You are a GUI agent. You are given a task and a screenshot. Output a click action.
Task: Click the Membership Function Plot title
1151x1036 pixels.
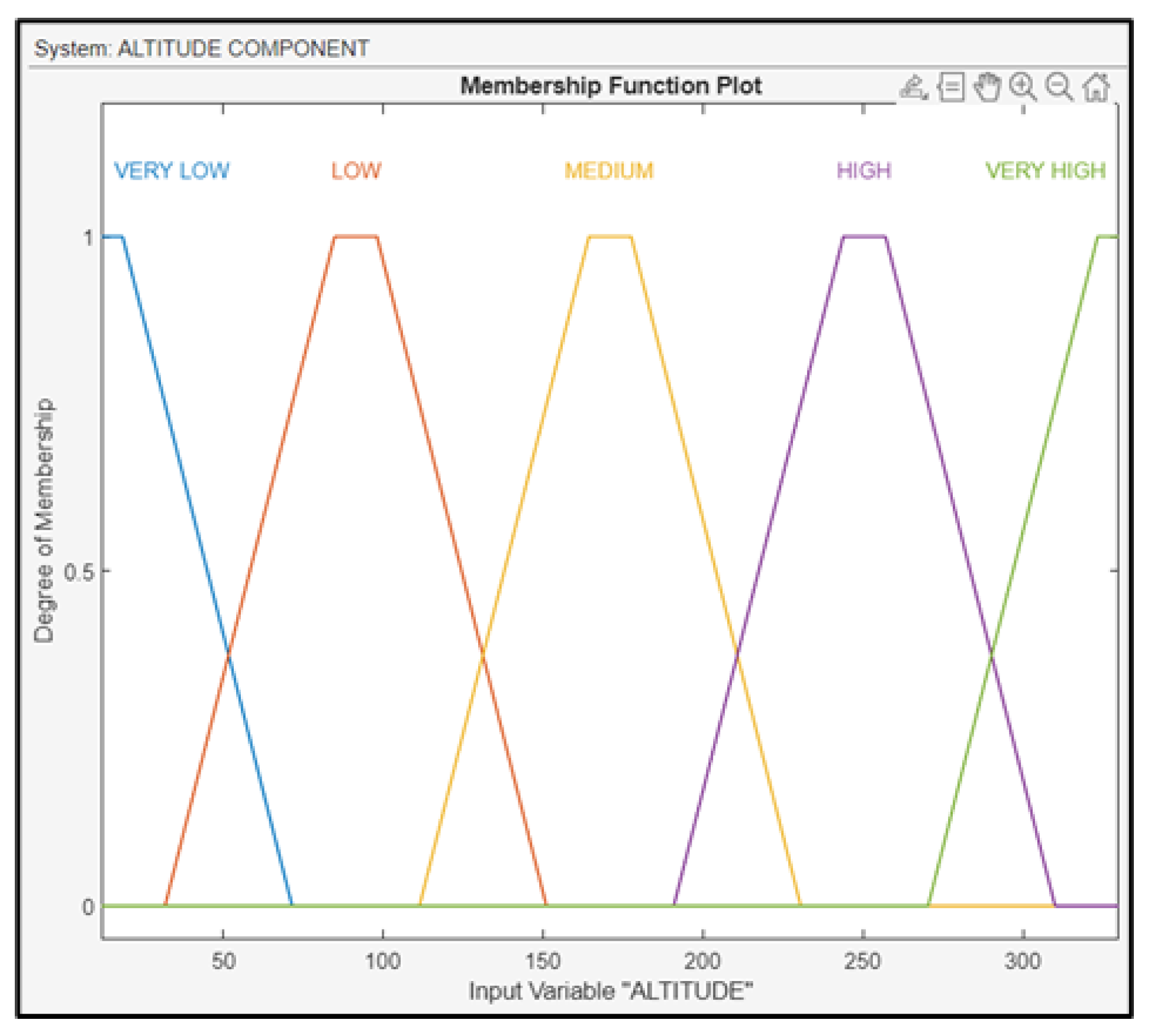pos(611,86)
